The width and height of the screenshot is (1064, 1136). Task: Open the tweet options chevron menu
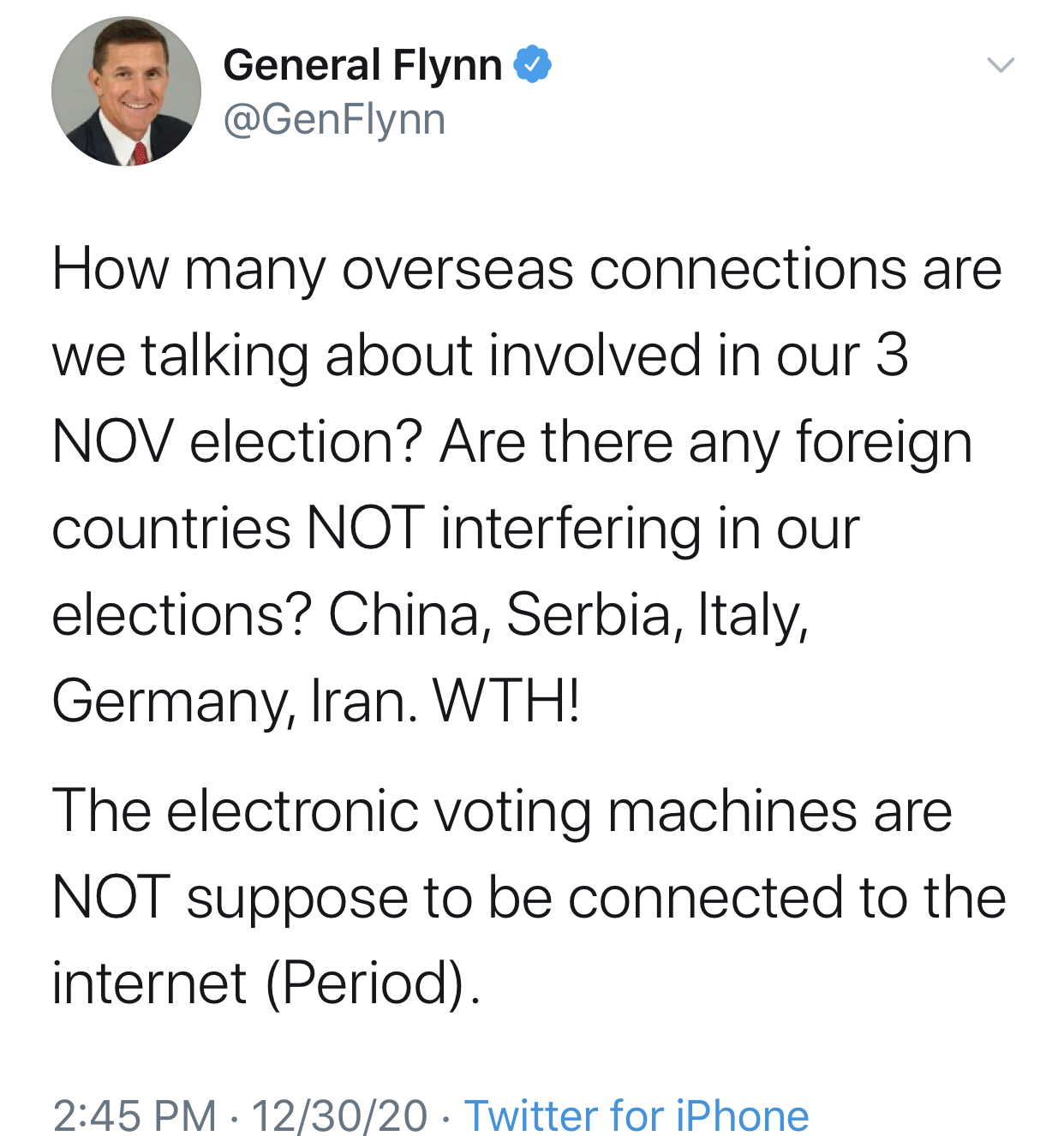(1000, 65)
